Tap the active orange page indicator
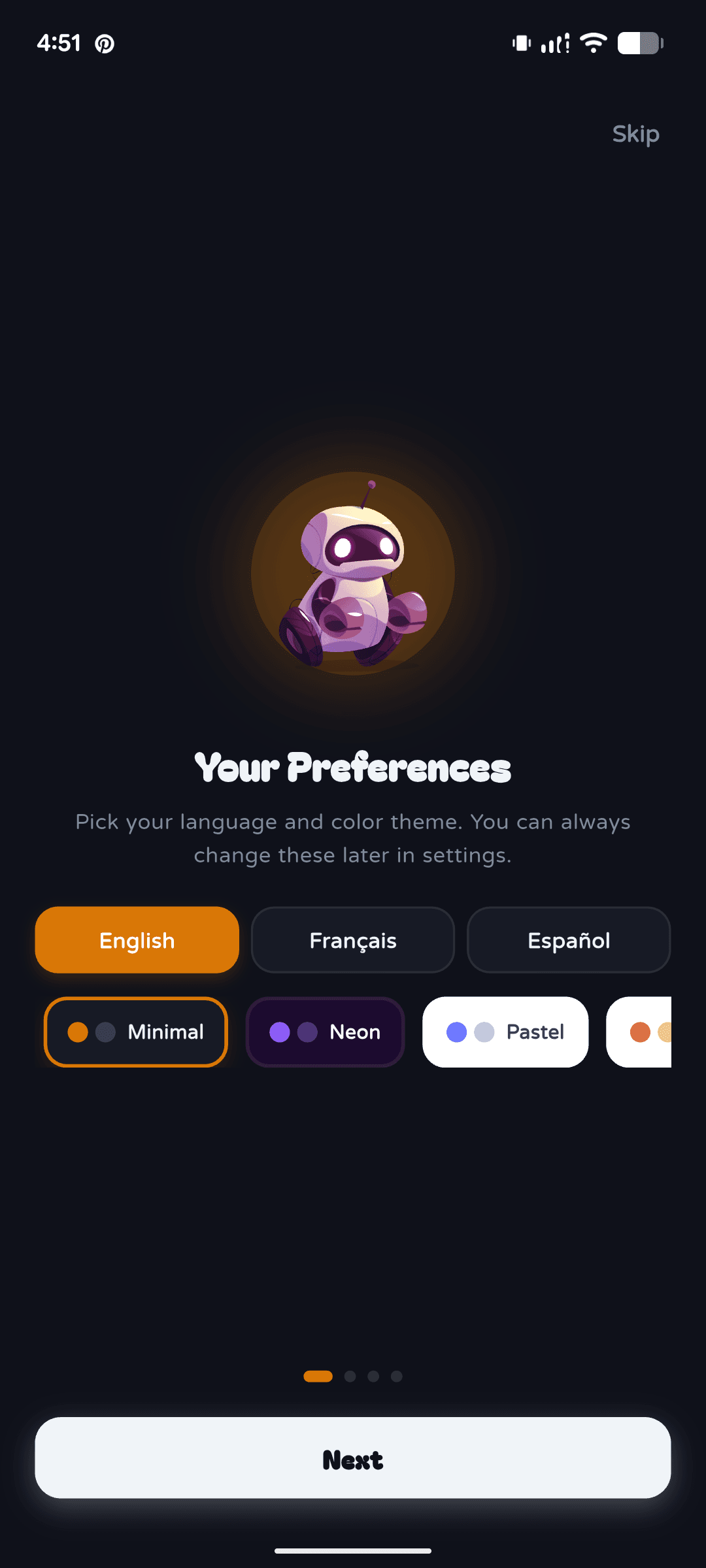This screenshot has height=1568, width=706. 318,1377
